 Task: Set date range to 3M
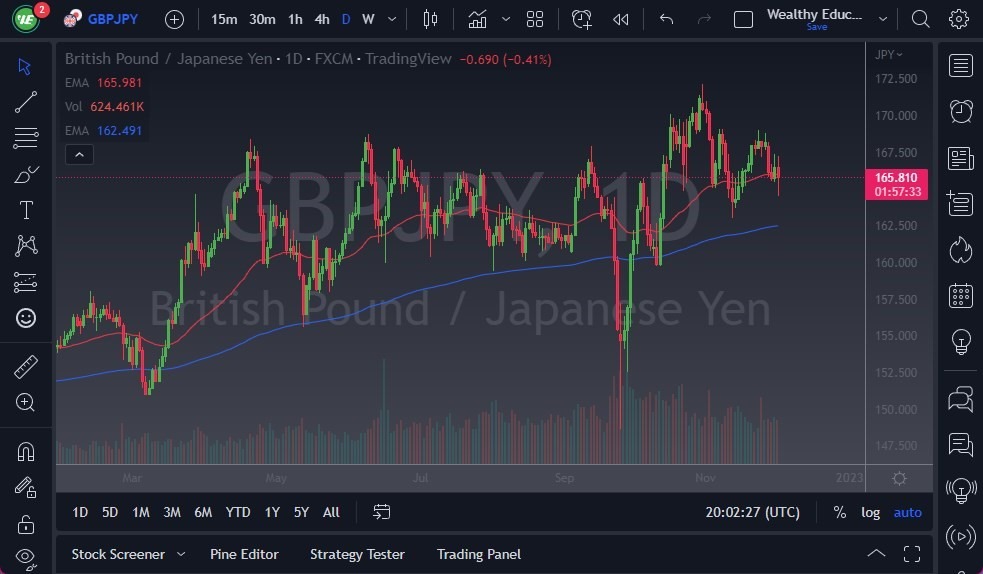pyautogui.click(x=172, y=512)
